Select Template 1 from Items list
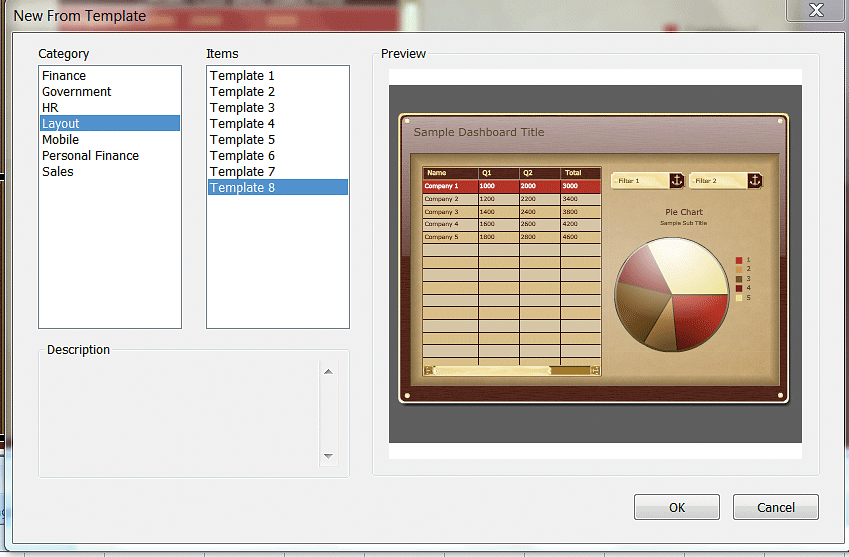Viewport: 849px width, 557px height. [242, 76]
